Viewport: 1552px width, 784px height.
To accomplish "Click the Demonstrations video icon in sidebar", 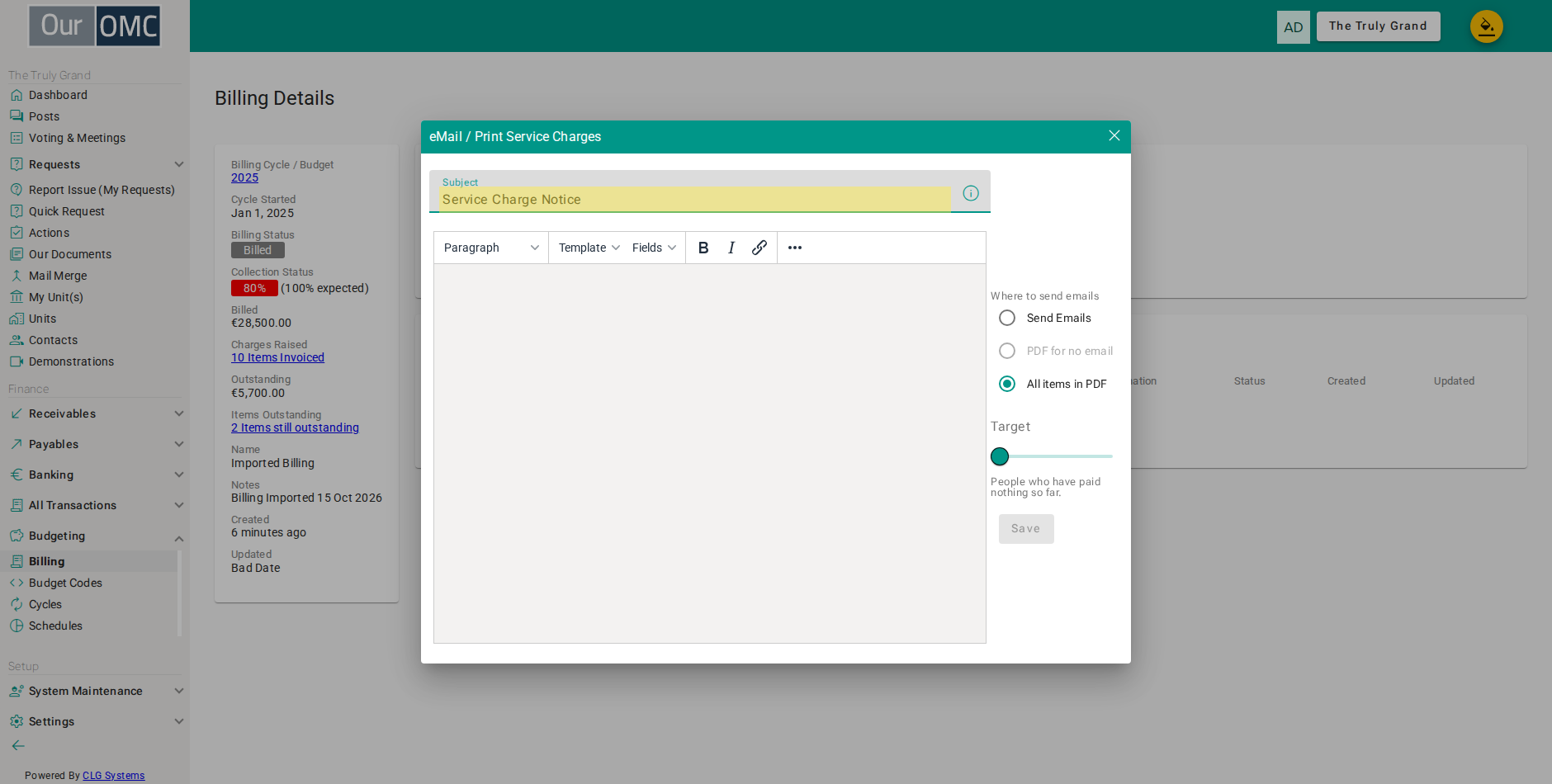I will click(17, 361).
